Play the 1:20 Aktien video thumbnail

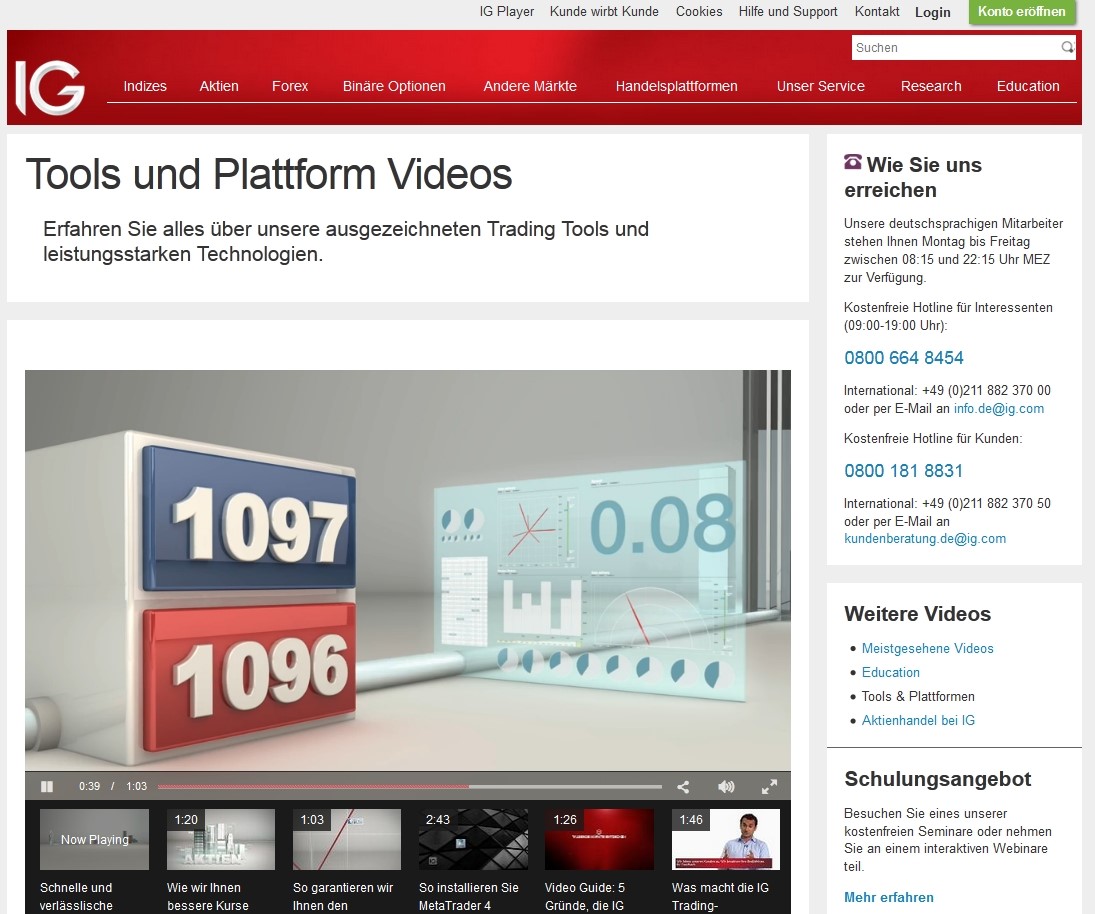pos(221,839)
